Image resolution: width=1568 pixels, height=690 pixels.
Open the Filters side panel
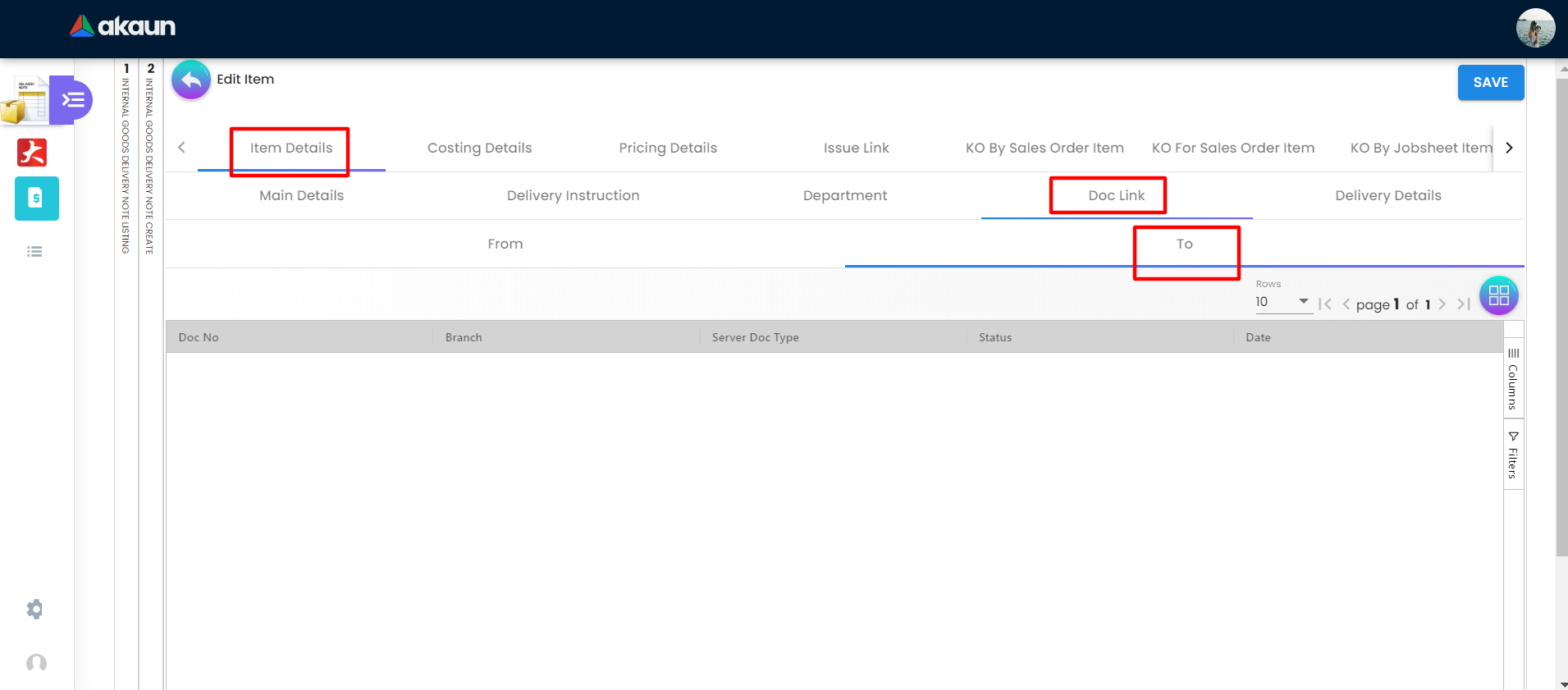tap(1513, 455)
